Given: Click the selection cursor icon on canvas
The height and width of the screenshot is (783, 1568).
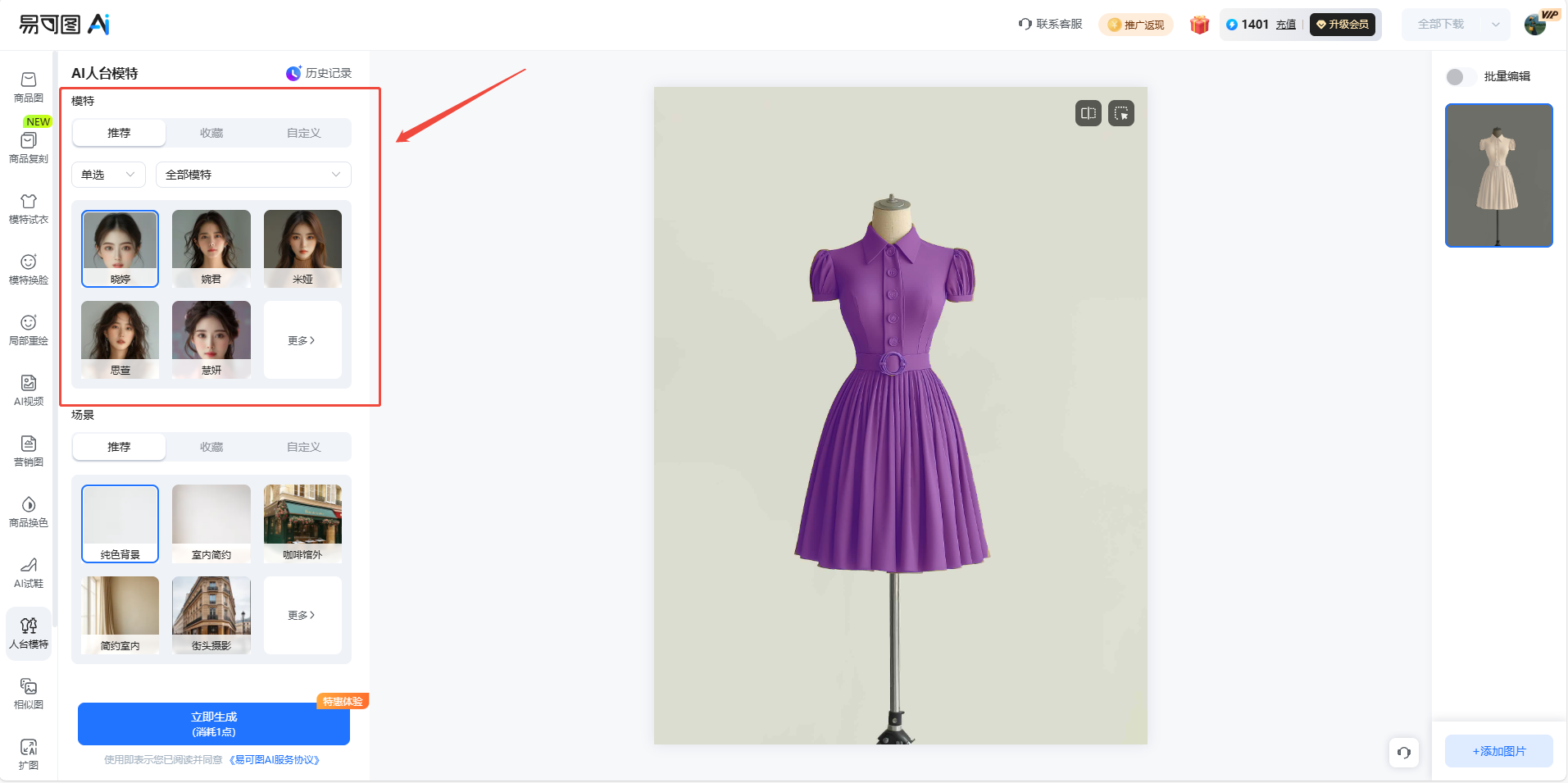Looking at the screenshot, I should (x=1121, y=113).
